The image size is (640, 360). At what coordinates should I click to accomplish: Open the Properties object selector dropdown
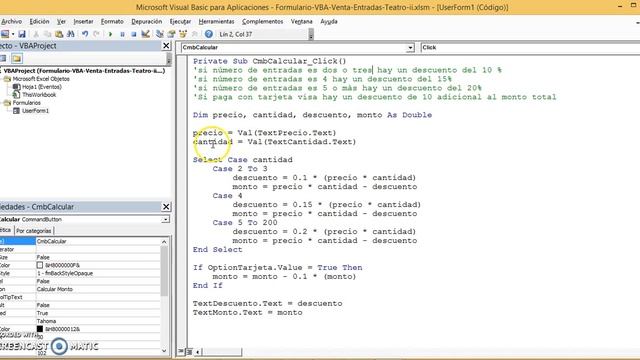(x=165, y=220)
